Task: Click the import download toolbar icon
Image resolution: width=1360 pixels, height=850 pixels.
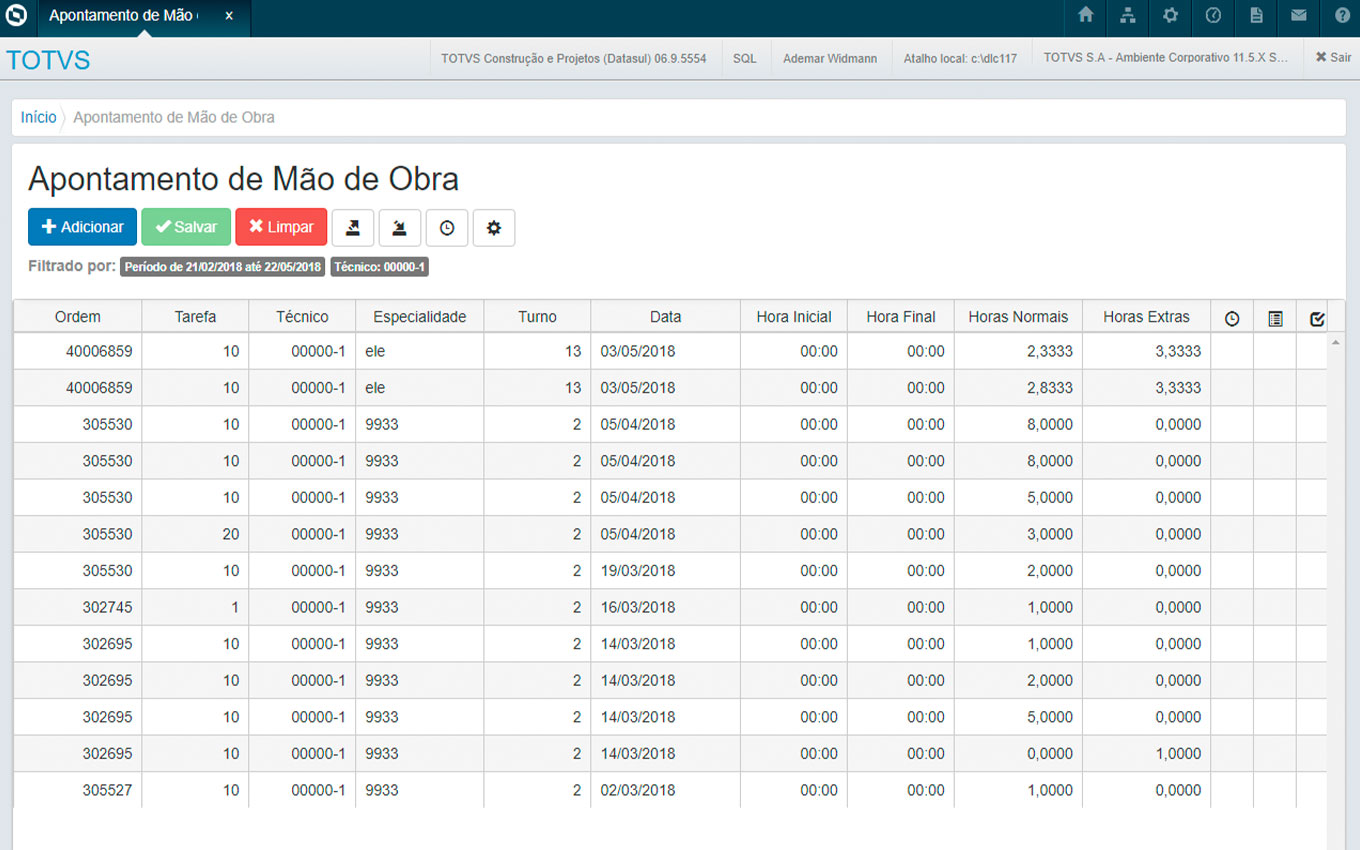Action: [400, 228]
